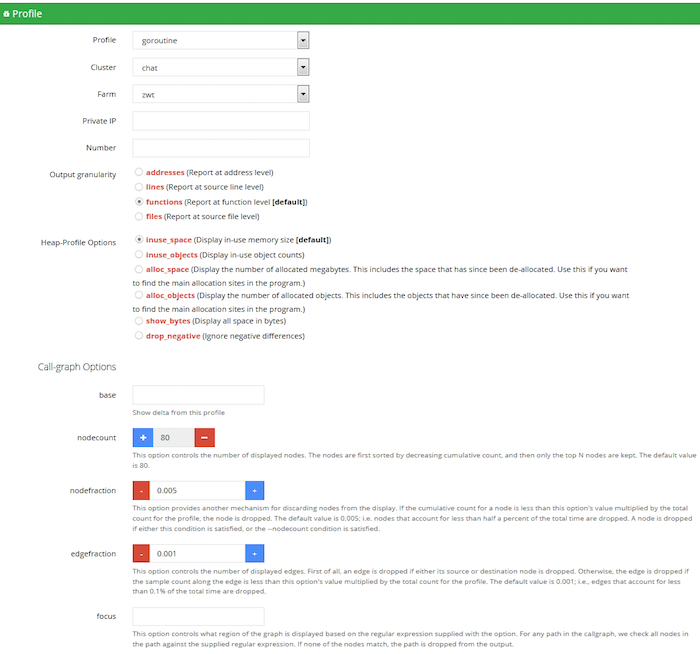Select the addresses output granularity radio
Viewport: 700px width, 654px height.
138,172
